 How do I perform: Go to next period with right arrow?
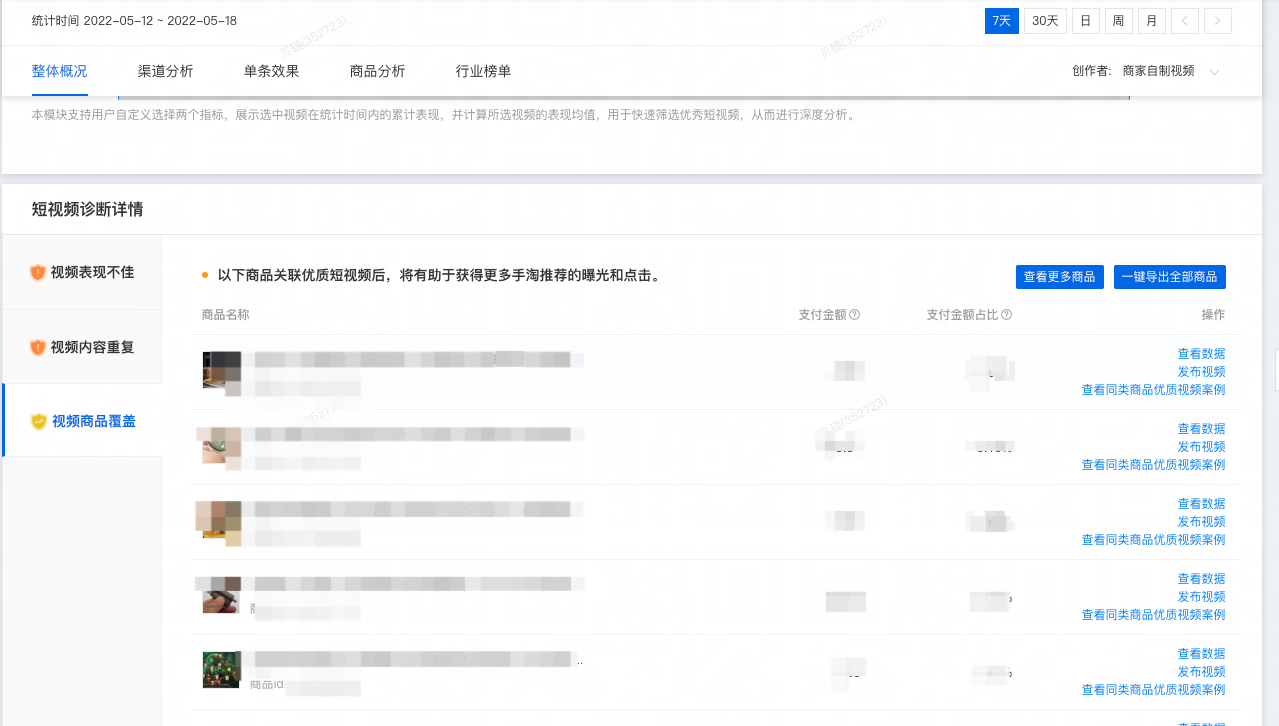1218,21
